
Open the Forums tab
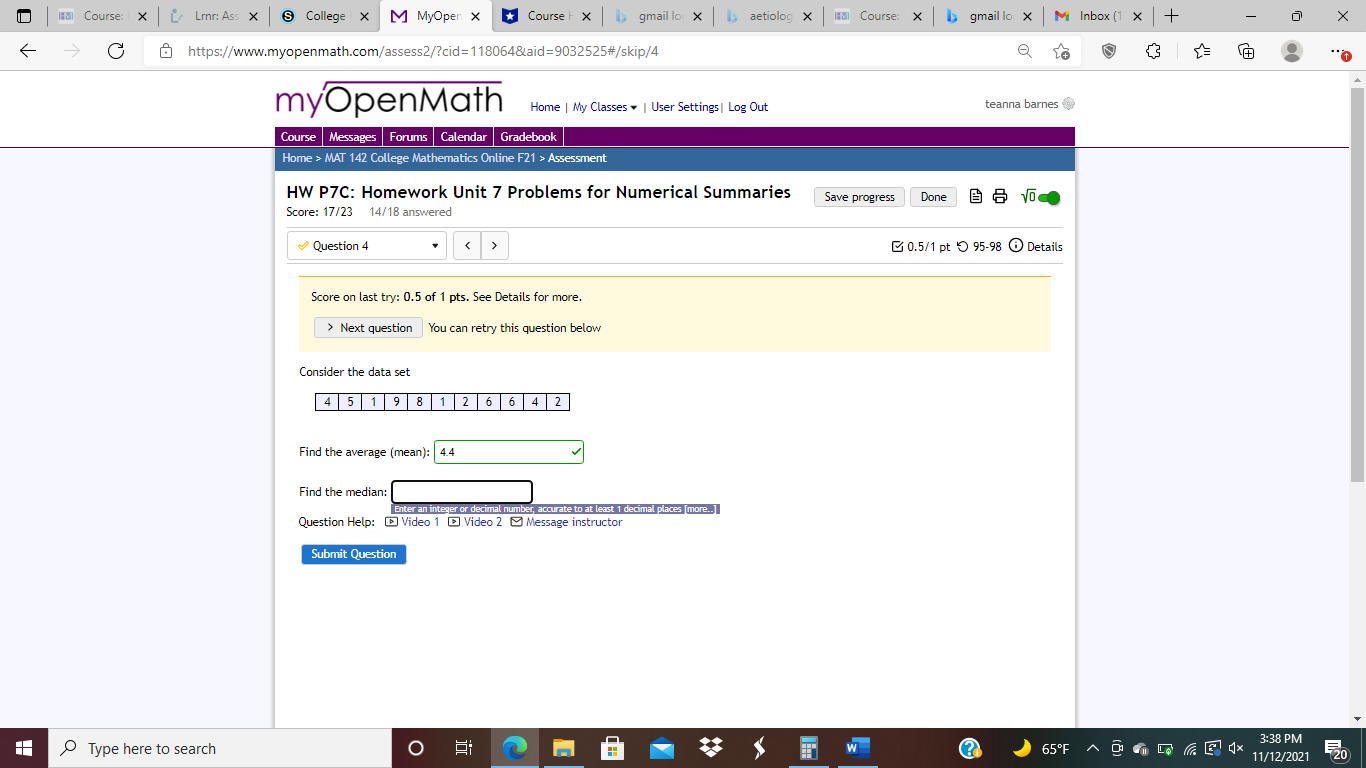[x=408, y=137]
